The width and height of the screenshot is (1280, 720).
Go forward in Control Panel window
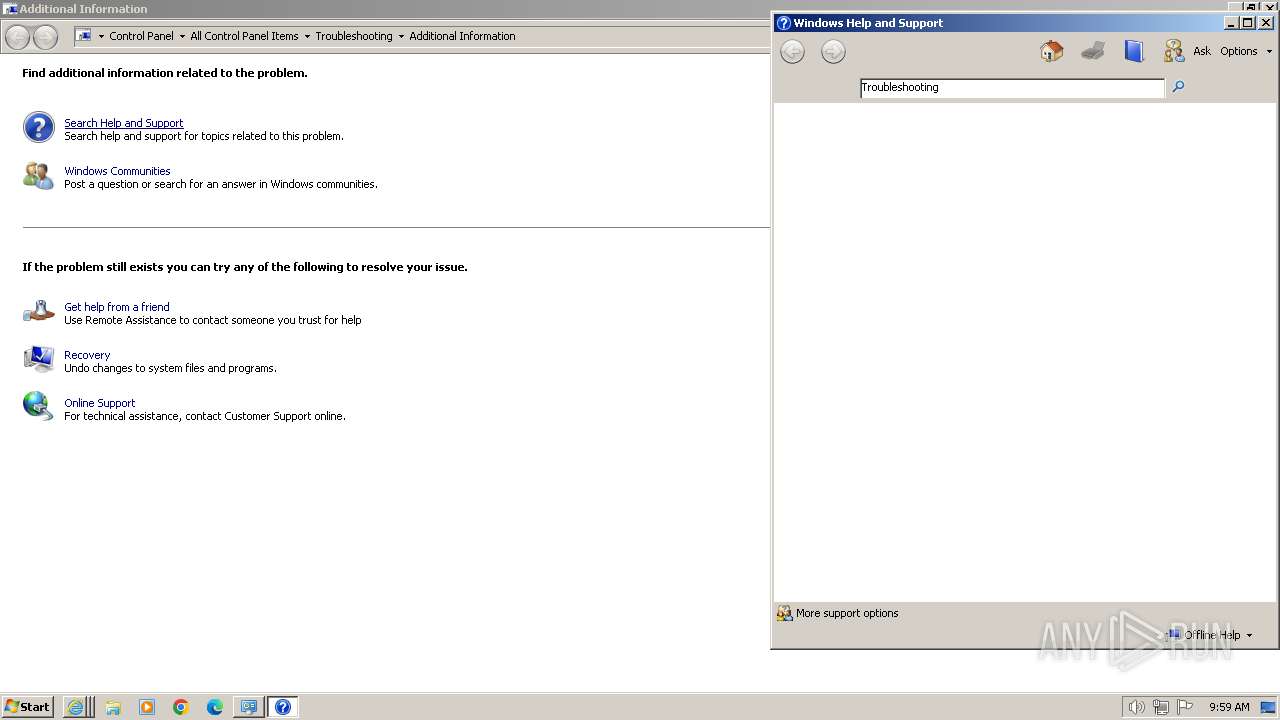click(45, 37)
